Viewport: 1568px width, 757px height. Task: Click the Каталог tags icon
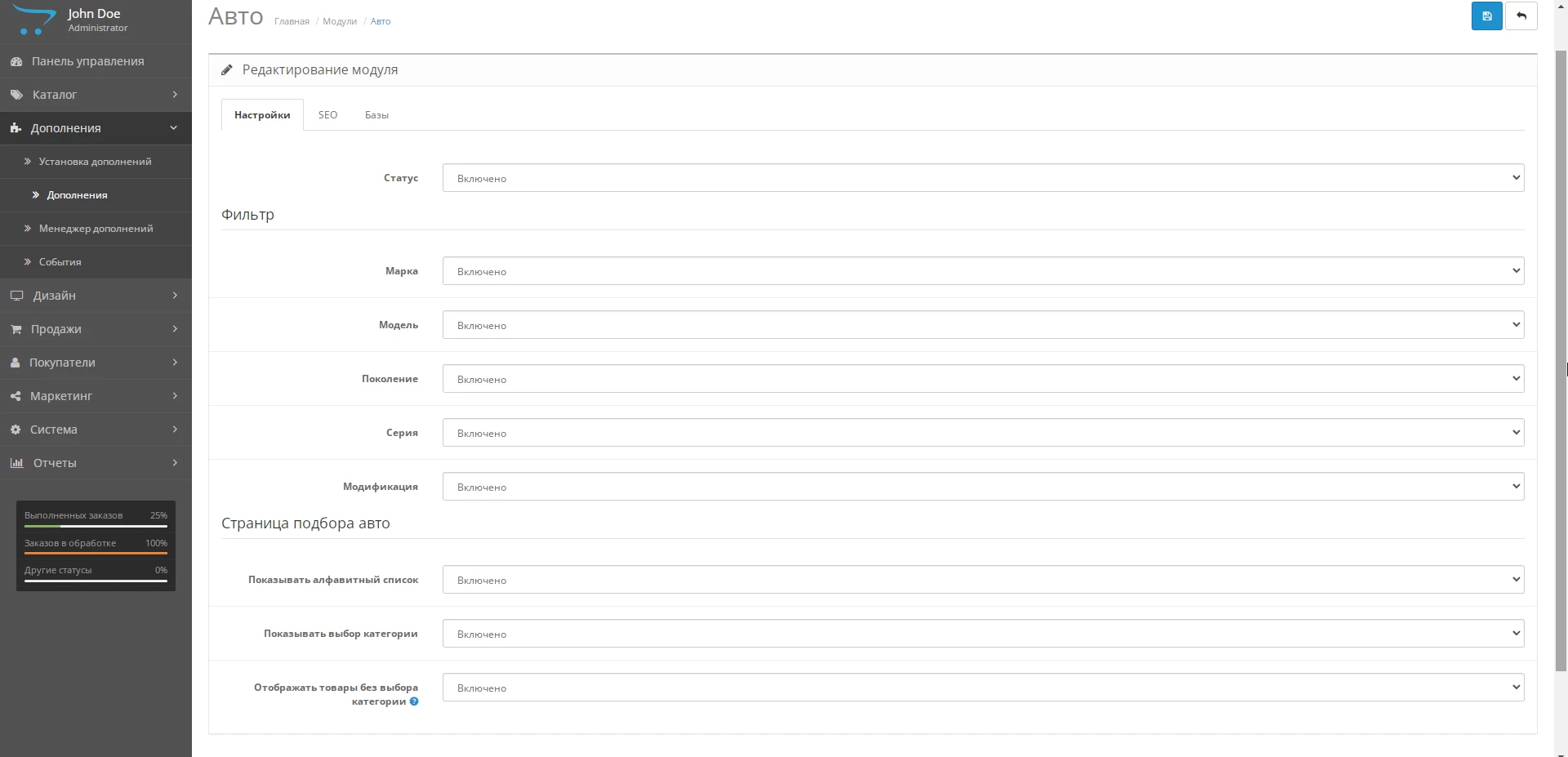coord(16,95)
